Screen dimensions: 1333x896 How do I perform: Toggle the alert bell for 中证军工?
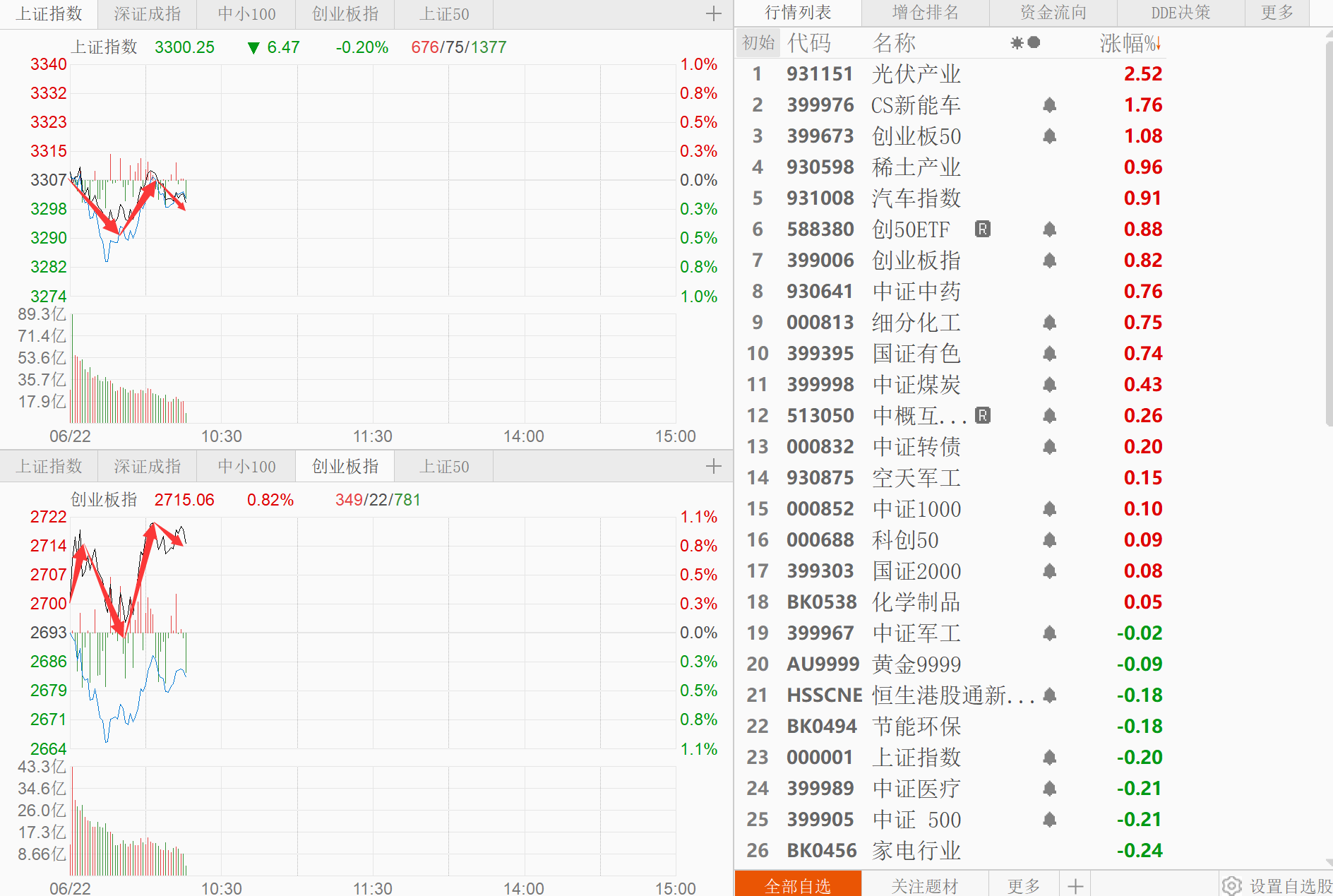click(x=1050, y=633)
